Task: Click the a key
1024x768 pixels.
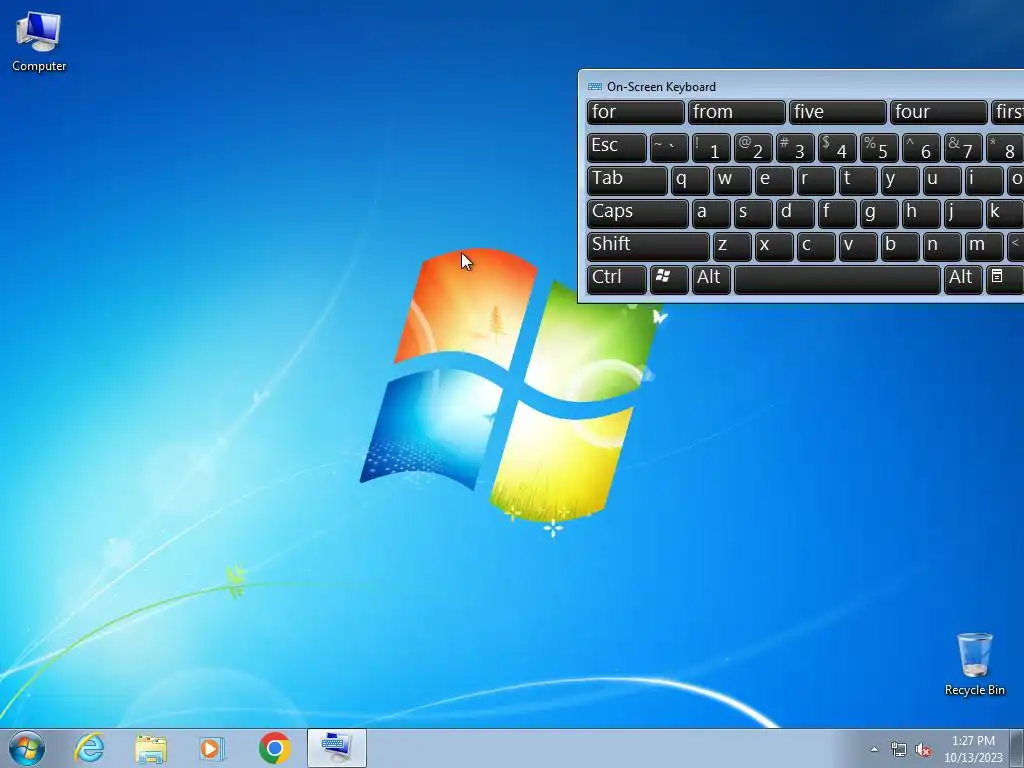Action: 711,214
